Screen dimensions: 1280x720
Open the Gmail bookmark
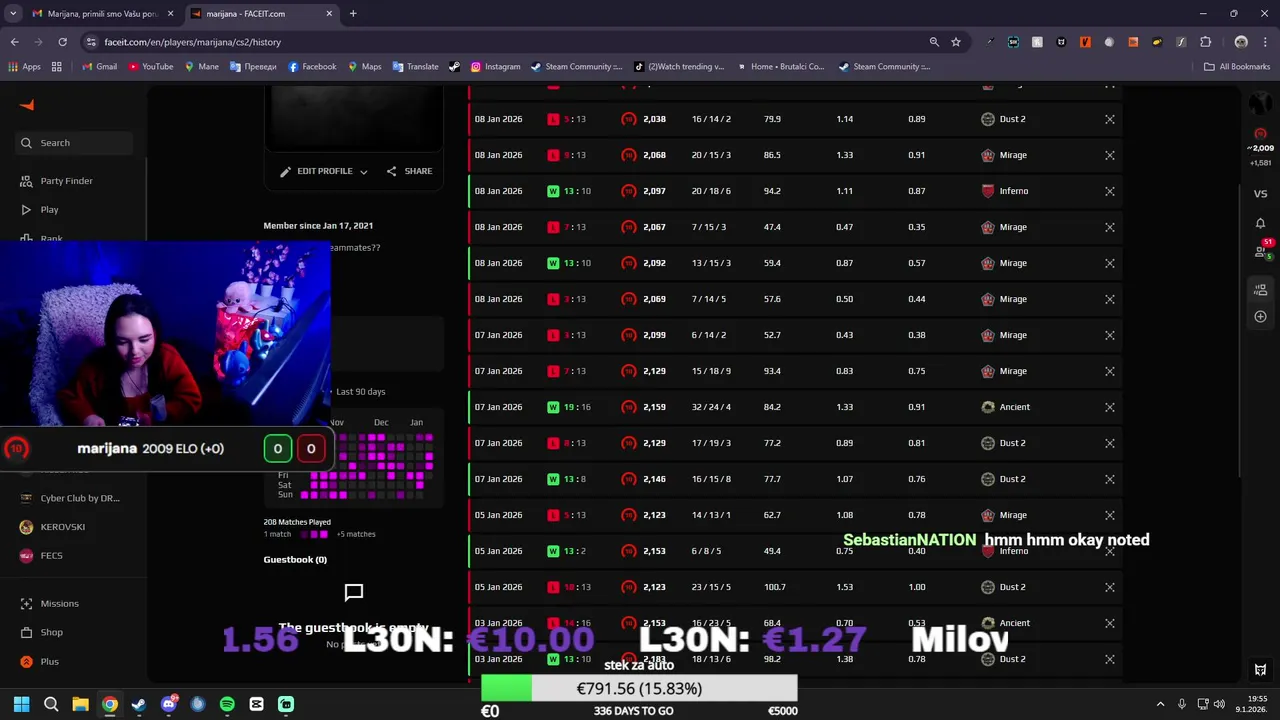click(x=99, y=67)
